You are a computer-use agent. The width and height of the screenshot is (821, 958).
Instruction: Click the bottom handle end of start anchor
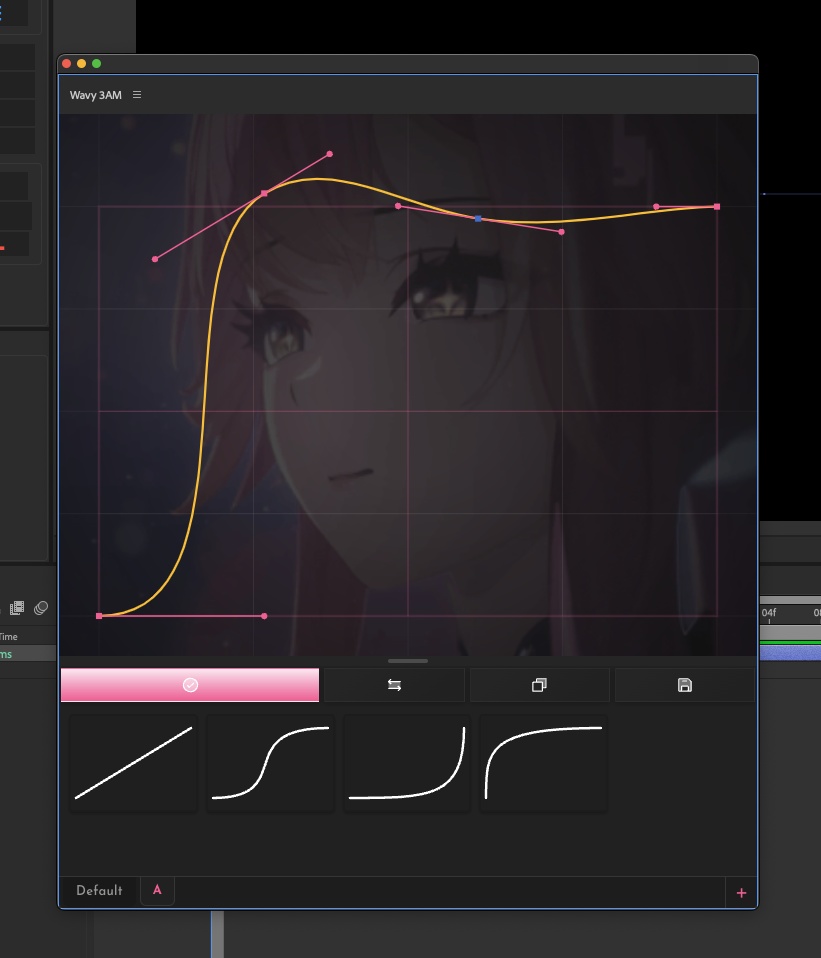pos(264,616)
